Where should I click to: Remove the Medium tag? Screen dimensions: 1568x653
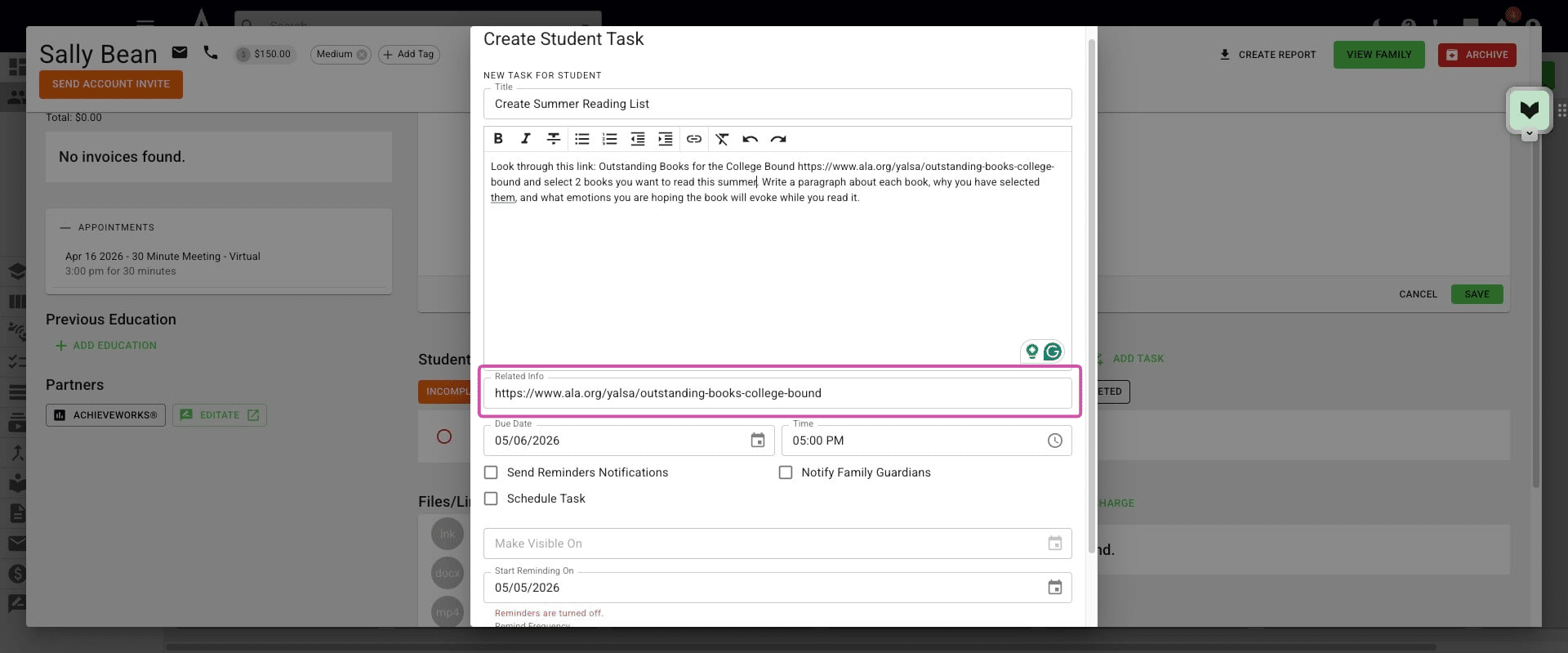coord(362,55)
